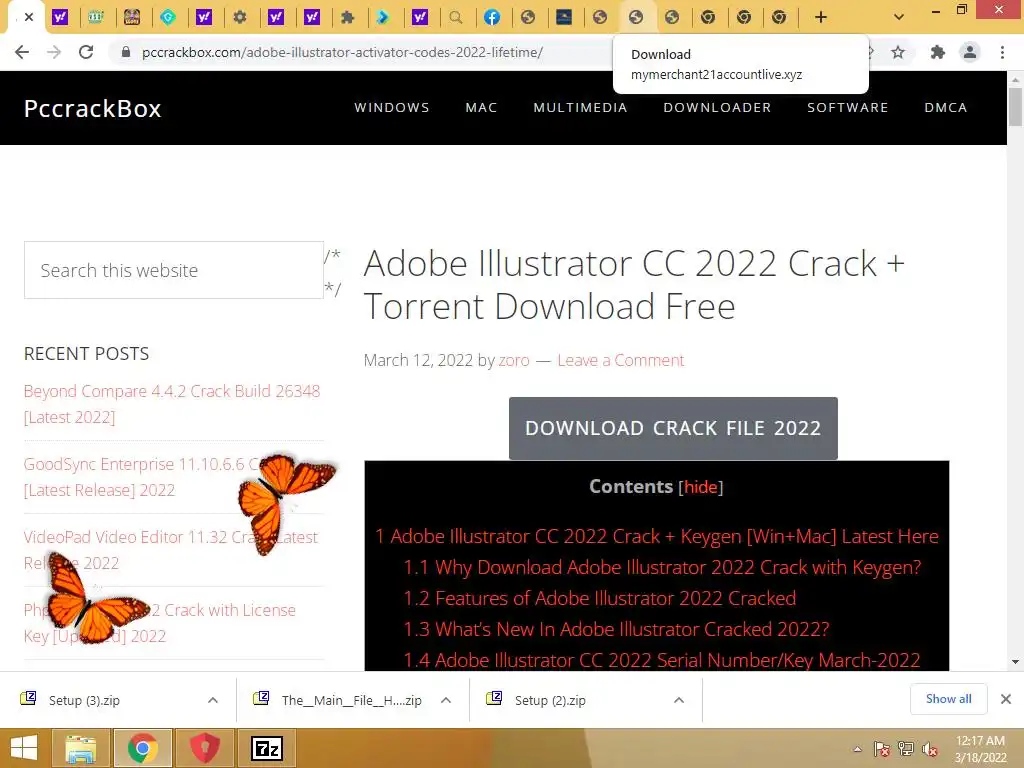Expand options for Setup (2).zip download
Screen dimensions: 1024x768
click(x=679, y=700)
